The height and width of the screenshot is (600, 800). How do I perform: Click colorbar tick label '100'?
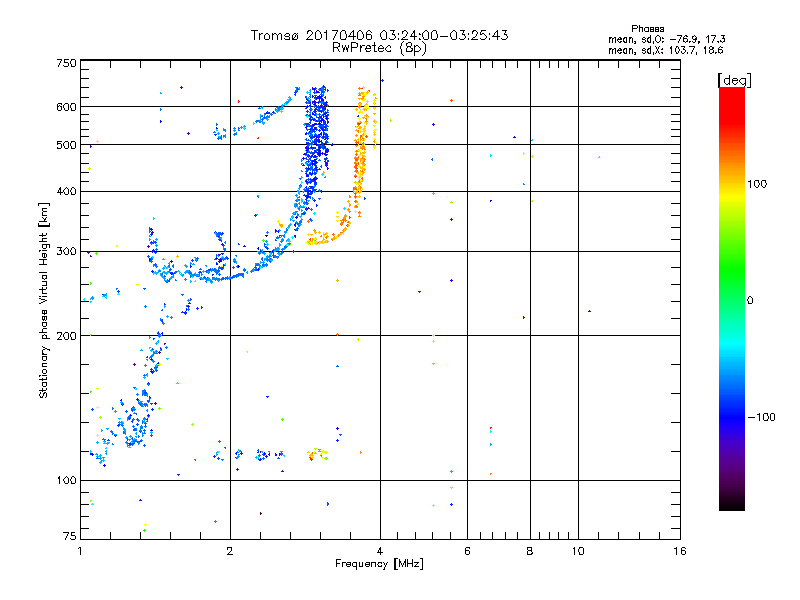coord(757,184)
